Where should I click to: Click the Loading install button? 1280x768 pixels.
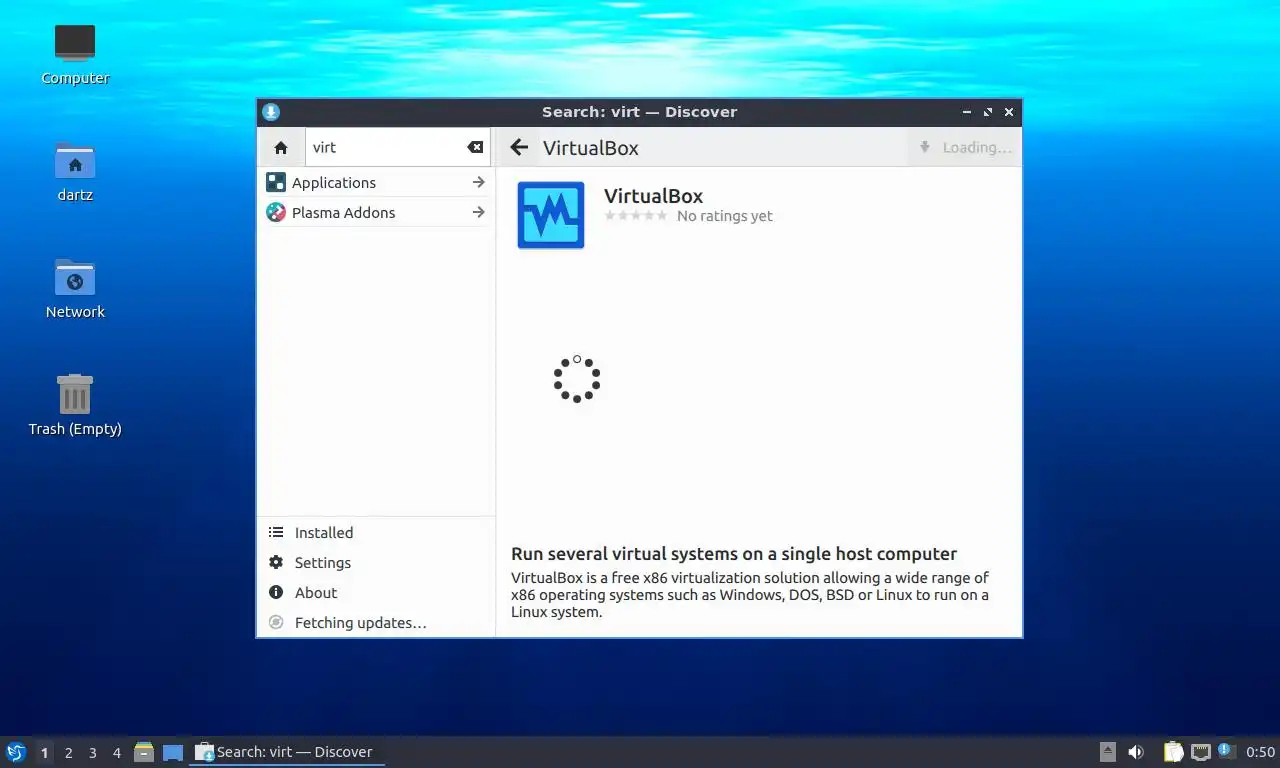coord(964,147)
